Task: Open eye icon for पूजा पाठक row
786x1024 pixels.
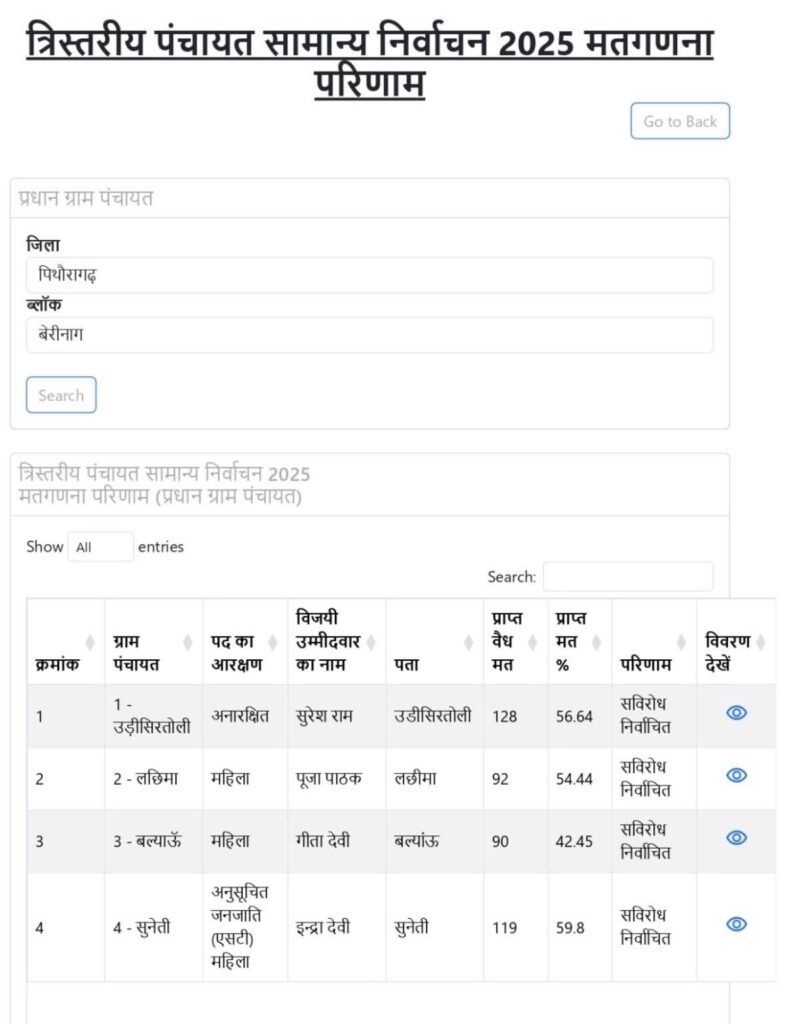Action: tap(736, 776)
